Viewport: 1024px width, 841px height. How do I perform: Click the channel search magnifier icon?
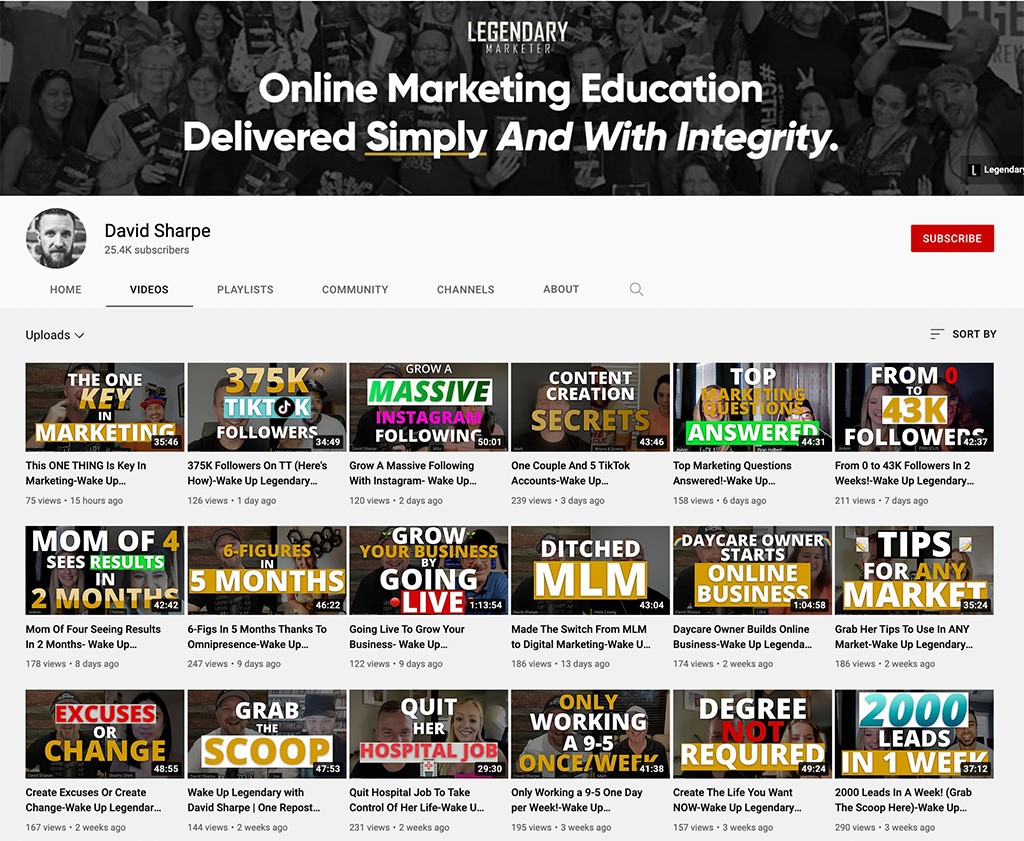636,289
